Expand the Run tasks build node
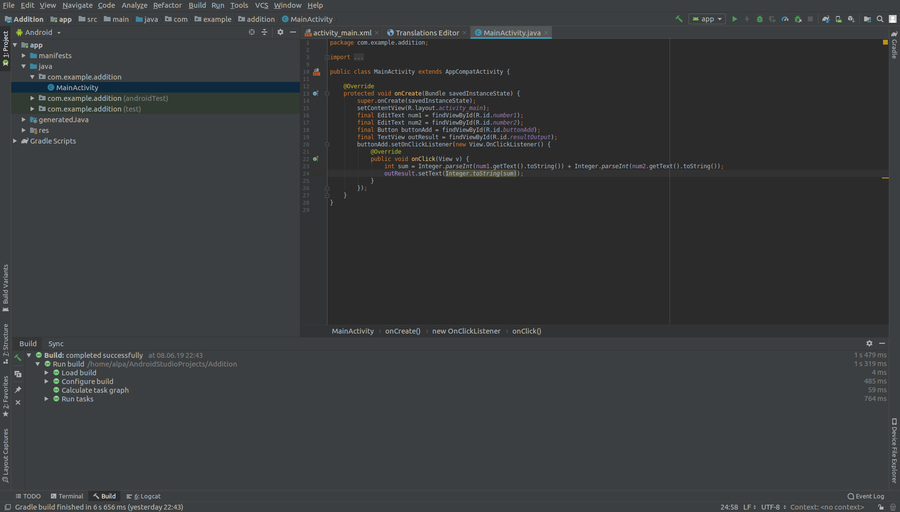The image size is (900, 512). click(x=46, y=399)
